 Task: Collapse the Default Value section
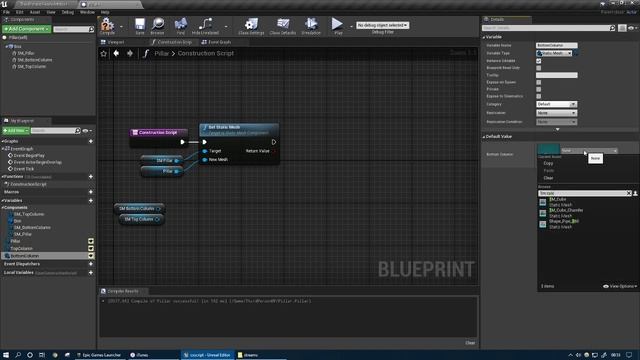[484, 137]
